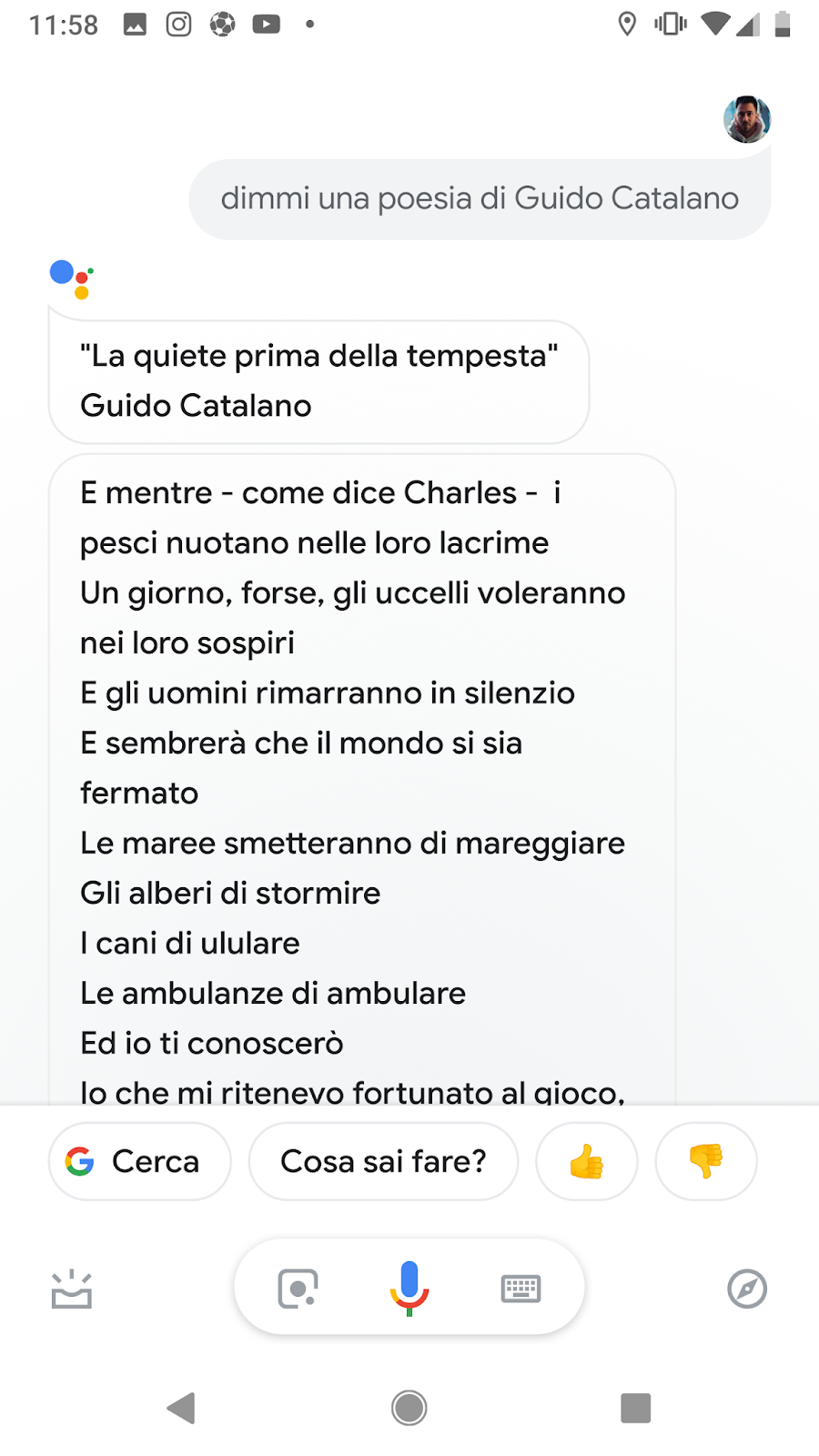Tap the Instagram notification icon in status bar

point(178,25)
